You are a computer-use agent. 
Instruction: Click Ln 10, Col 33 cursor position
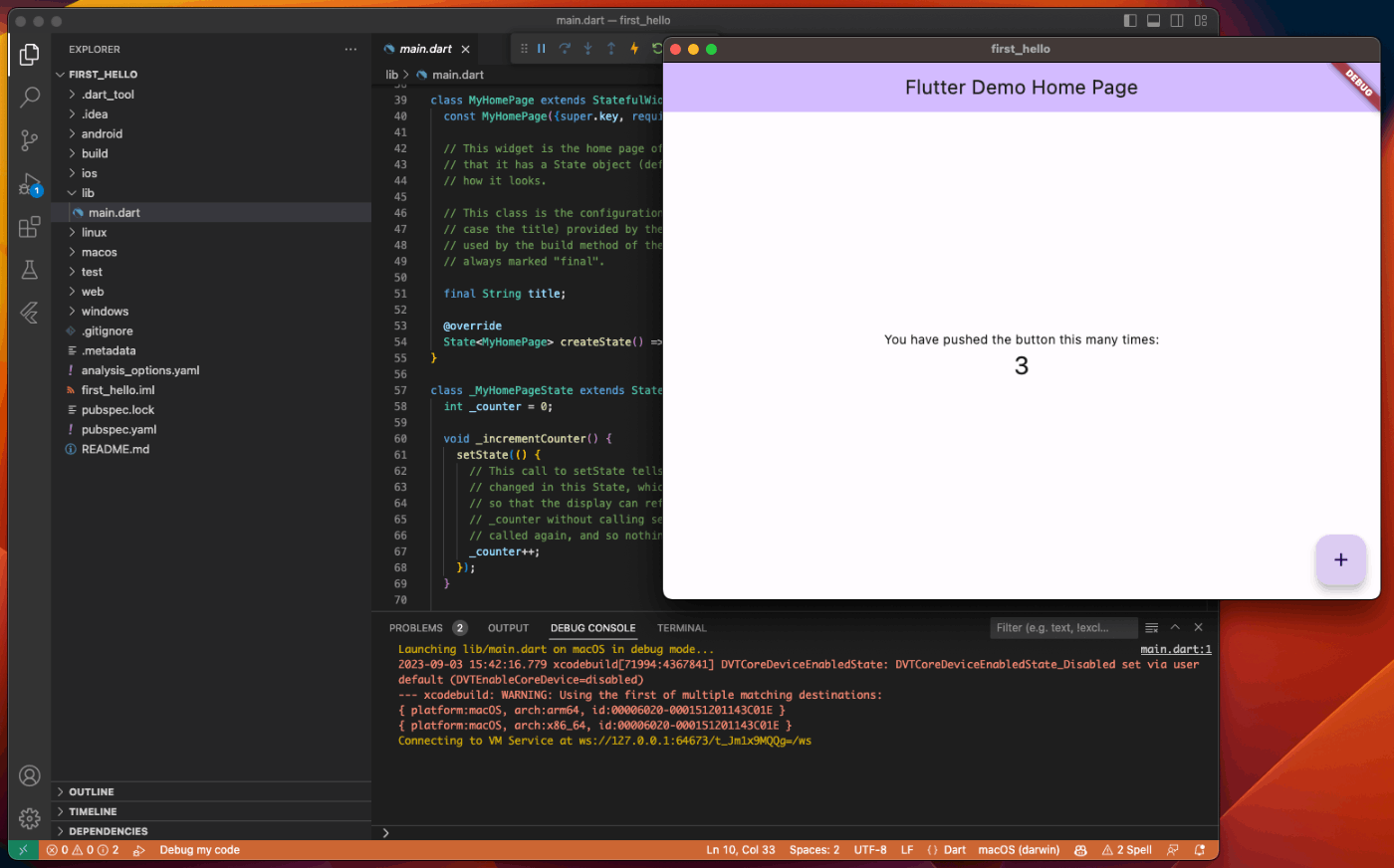point(741,850)
